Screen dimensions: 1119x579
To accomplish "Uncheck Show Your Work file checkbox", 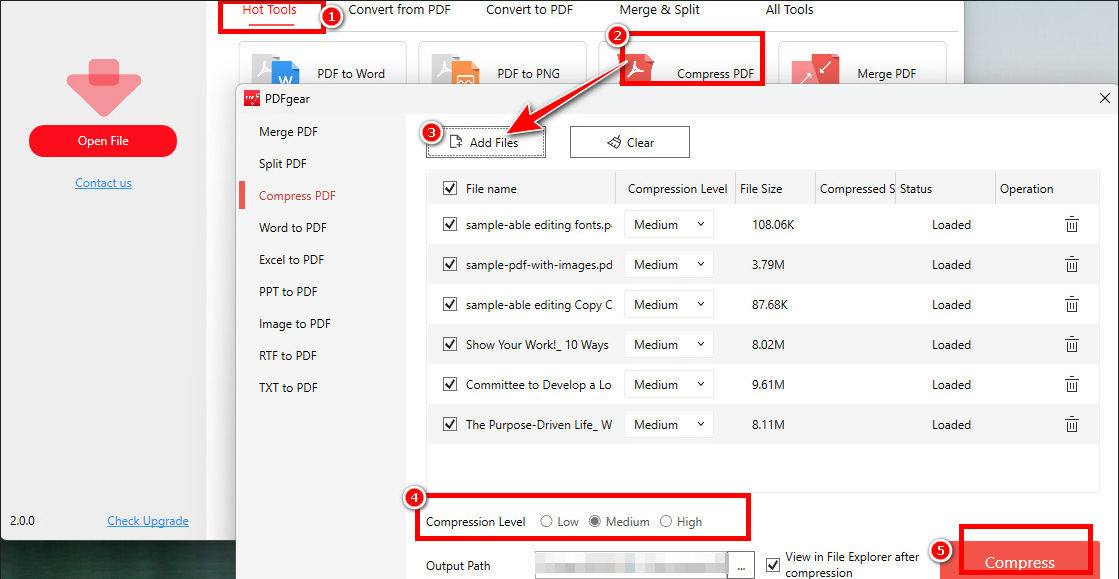I will (x=450, y=344).
